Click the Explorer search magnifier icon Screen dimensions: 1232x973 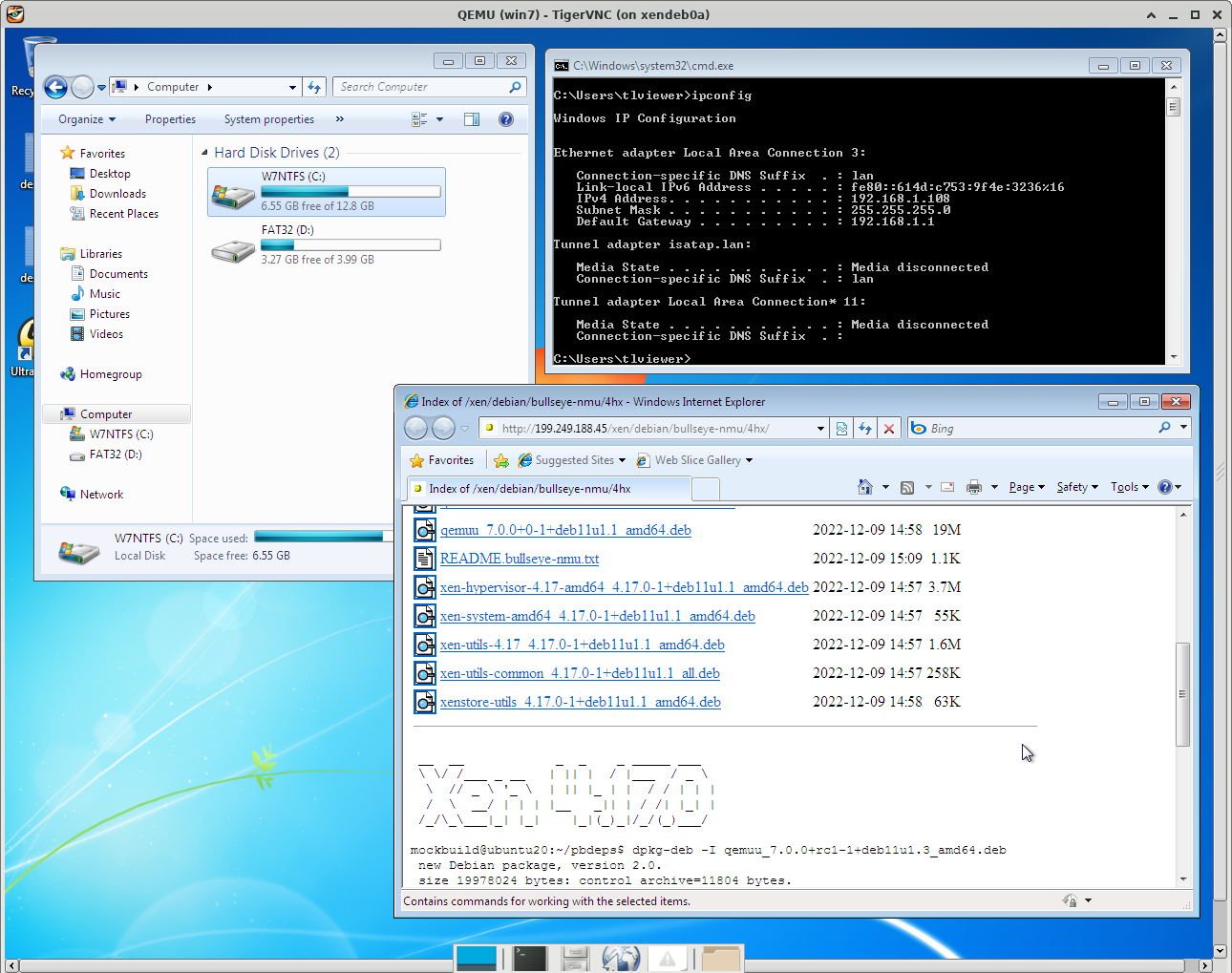pos(515,87)
